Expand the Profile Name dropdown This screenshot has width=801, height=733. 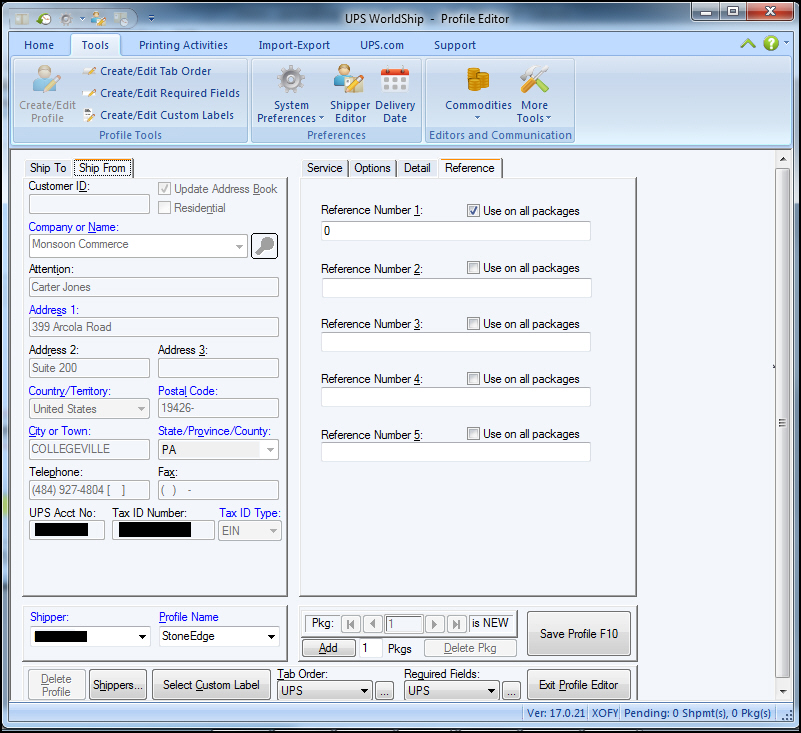271,636
